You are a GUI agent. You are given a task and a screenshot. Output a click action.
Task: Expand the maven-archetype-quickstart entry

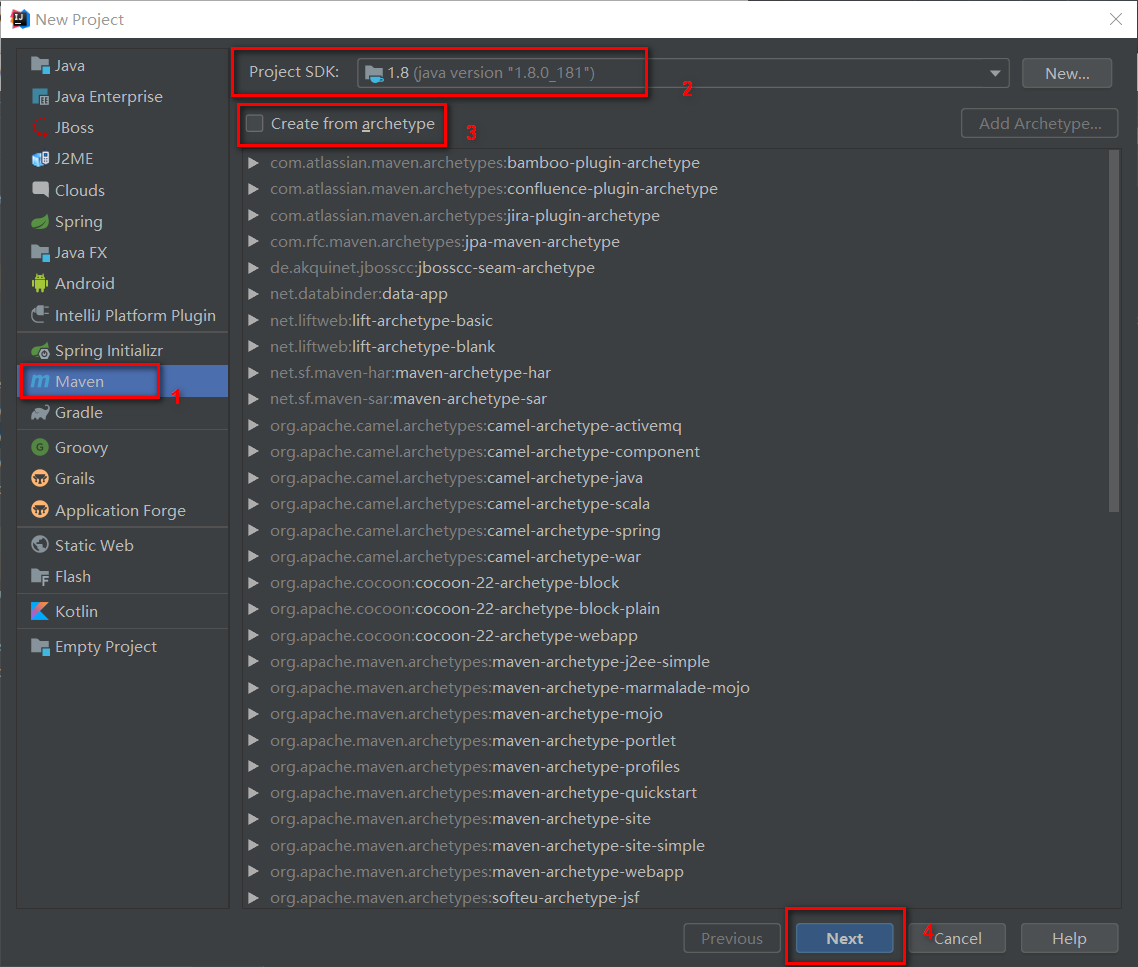(254, 793)
